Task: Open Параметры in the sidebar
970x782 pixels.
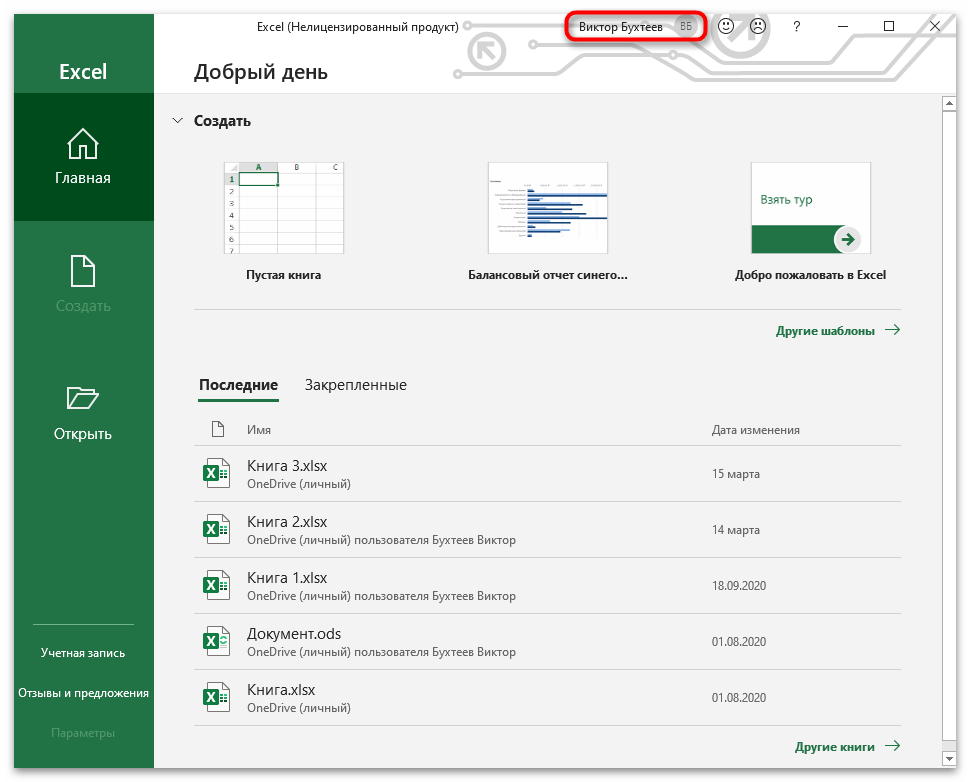Action: [x=83, y=733]
